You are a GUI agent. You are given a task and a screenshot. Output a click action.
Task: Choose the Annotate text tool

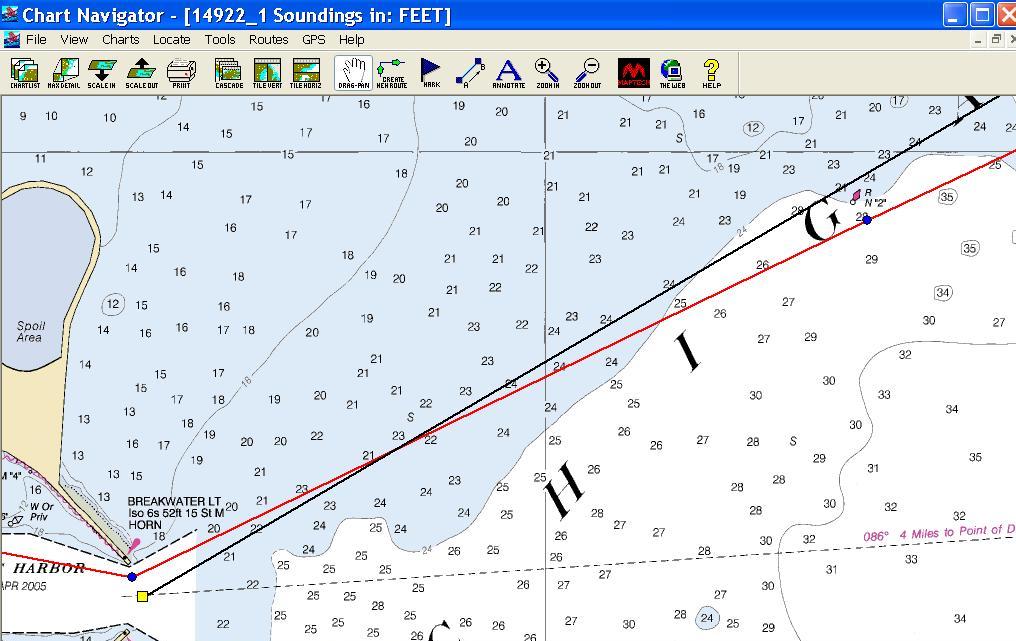tap(509, 72)
